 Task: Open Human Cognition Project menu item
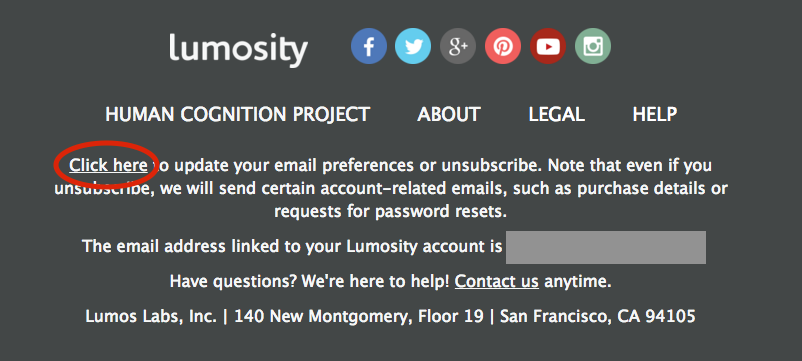pyautogui.click(x=237, y=114)
